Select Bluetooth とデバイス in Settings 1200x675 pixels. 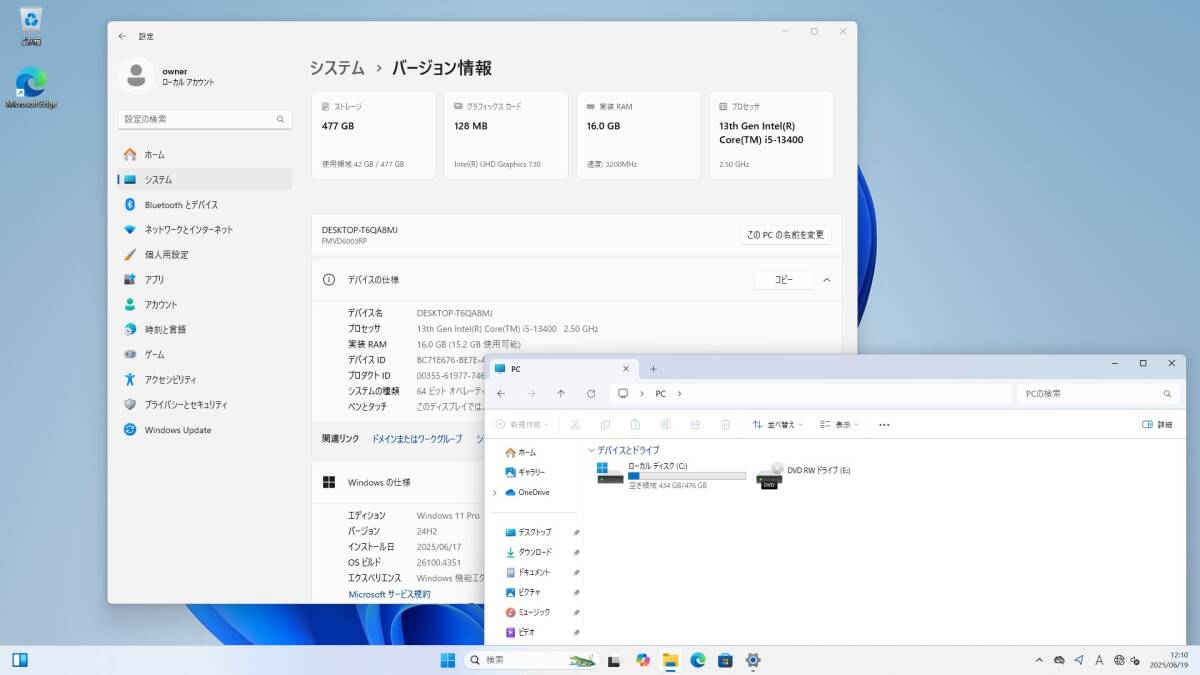[205, 204]
